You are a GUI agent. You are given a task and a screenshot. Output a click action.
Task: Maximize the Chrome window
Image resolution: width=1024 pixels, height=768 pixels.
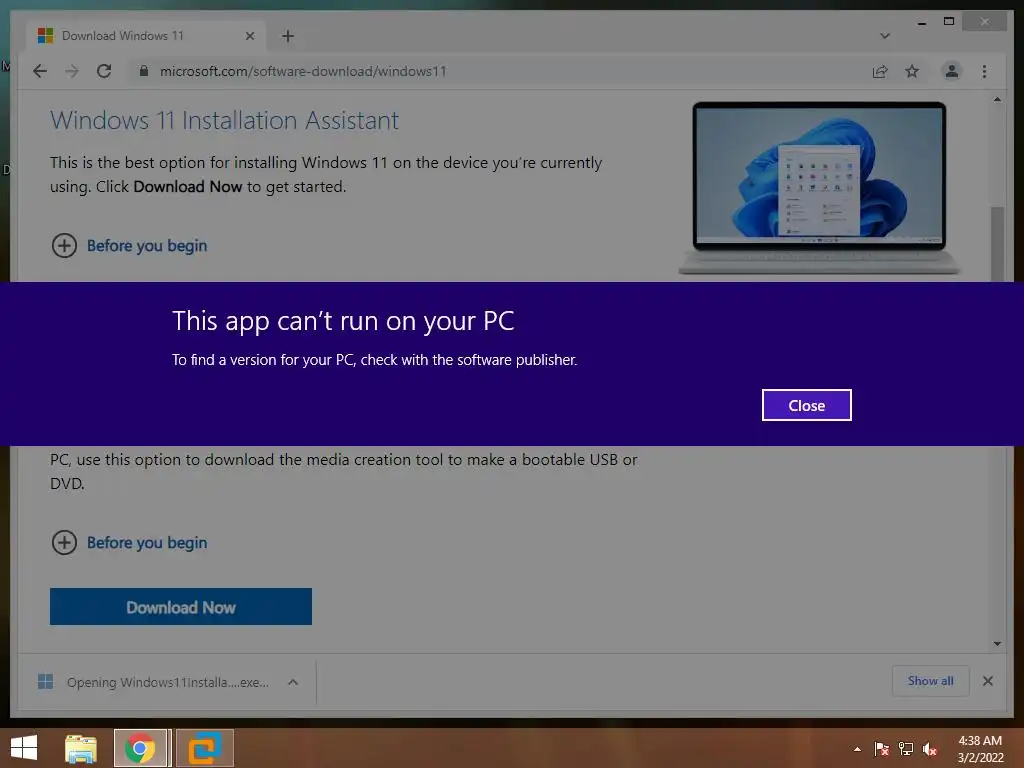(x=949, y=22)
